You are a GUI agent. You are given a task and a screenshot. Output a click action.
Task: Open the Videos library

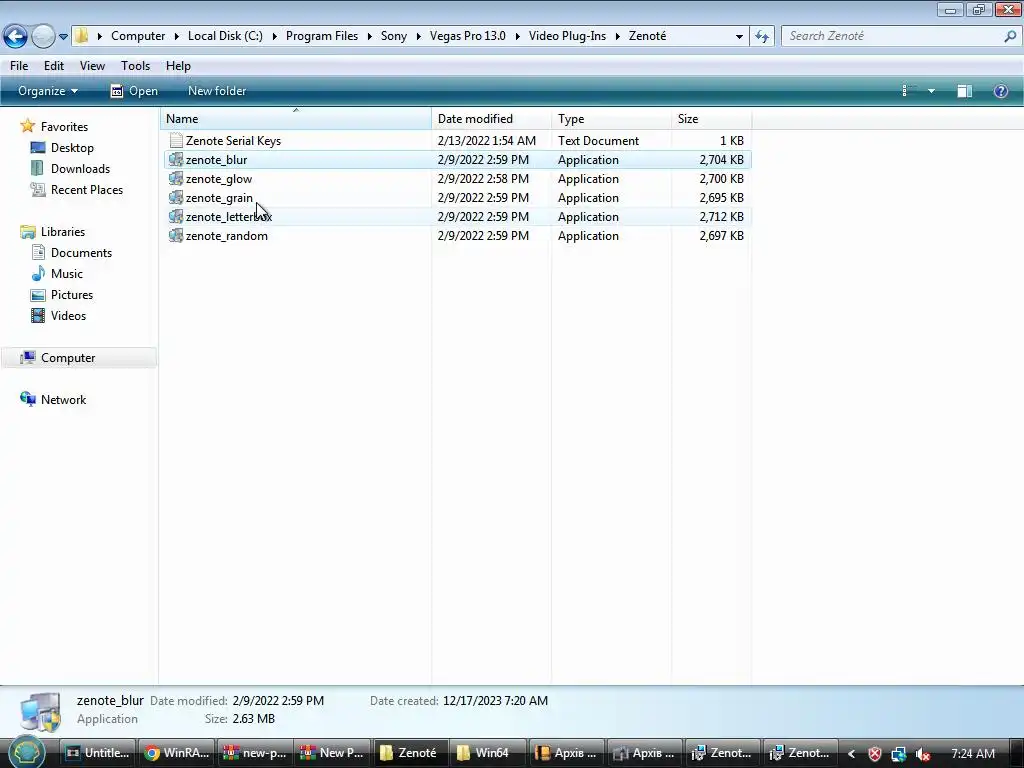pos(68,315)
